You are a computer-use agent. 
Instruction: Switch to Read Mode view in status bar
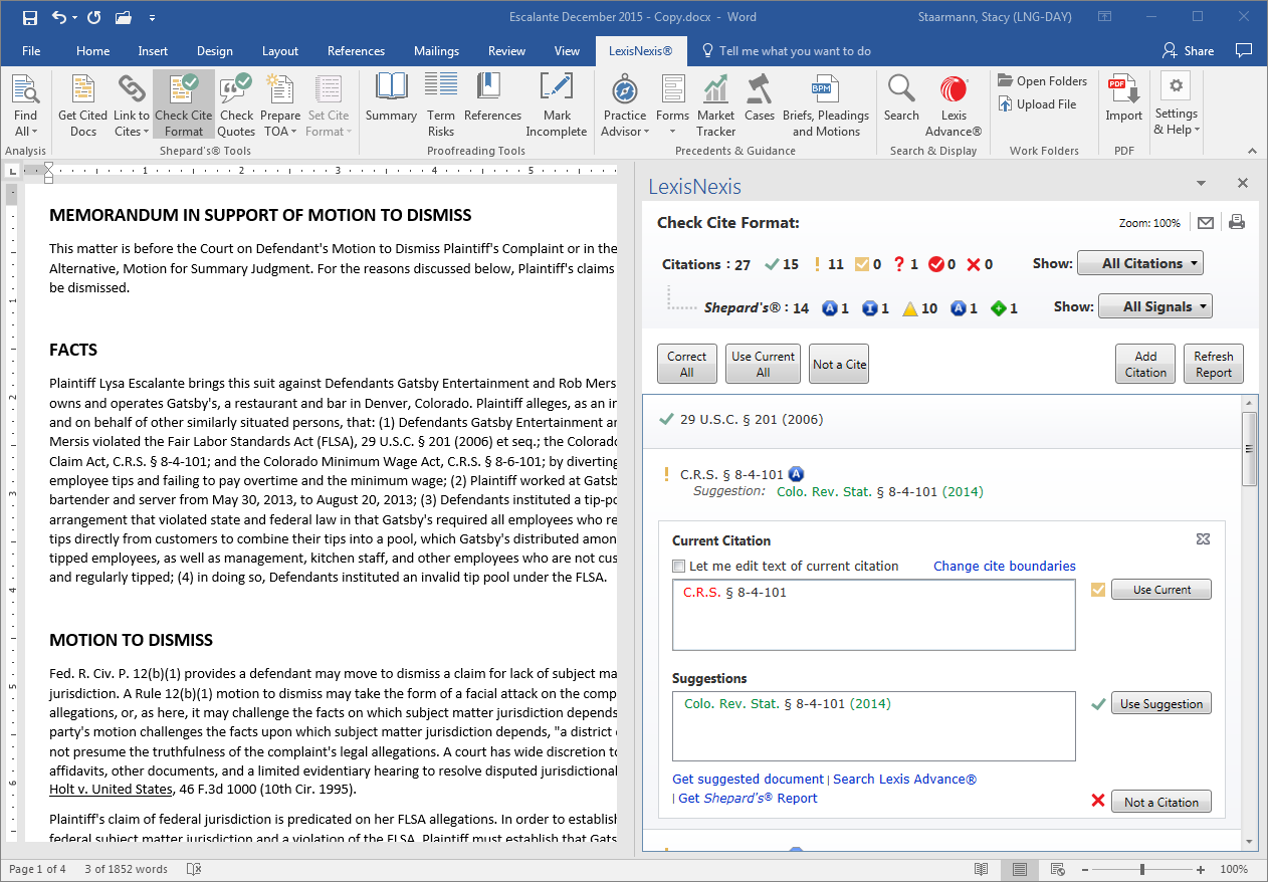(x=982, y=869)
